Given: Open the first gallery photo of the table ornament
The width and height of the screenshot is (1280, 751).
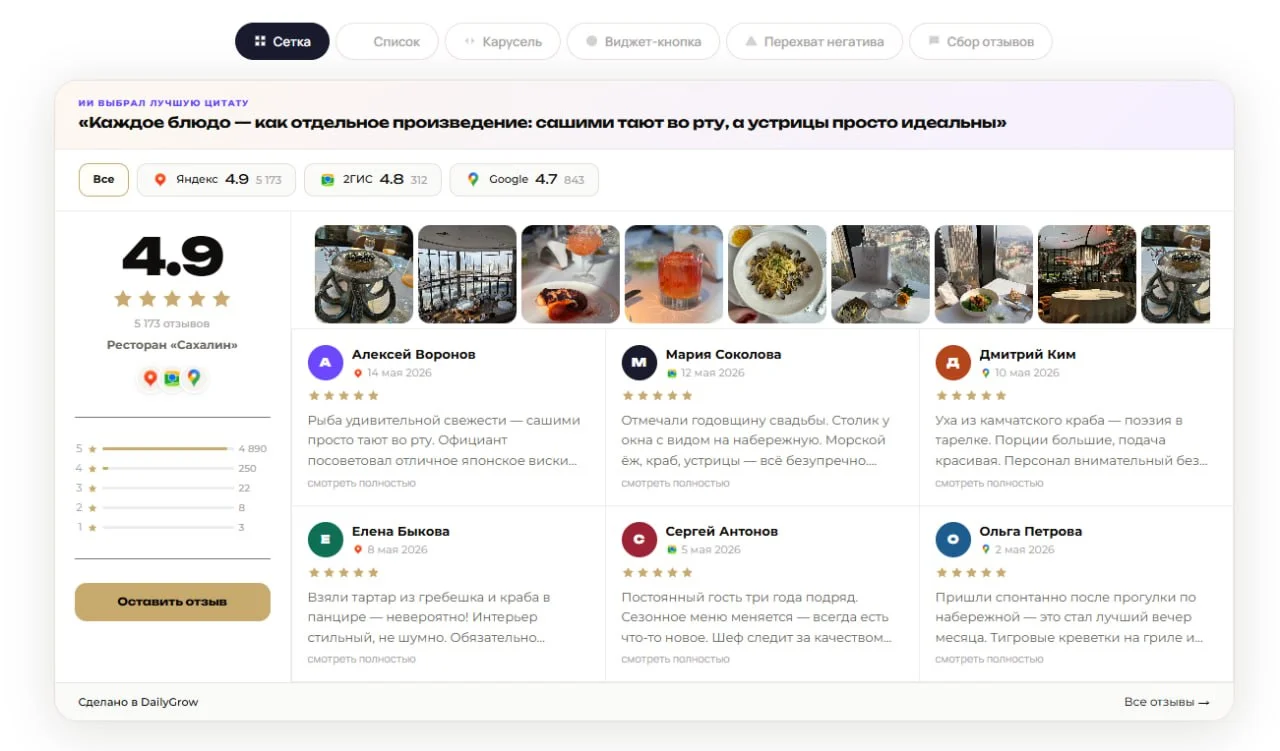Looking at the screenshot, I should [x=364, y=274].
